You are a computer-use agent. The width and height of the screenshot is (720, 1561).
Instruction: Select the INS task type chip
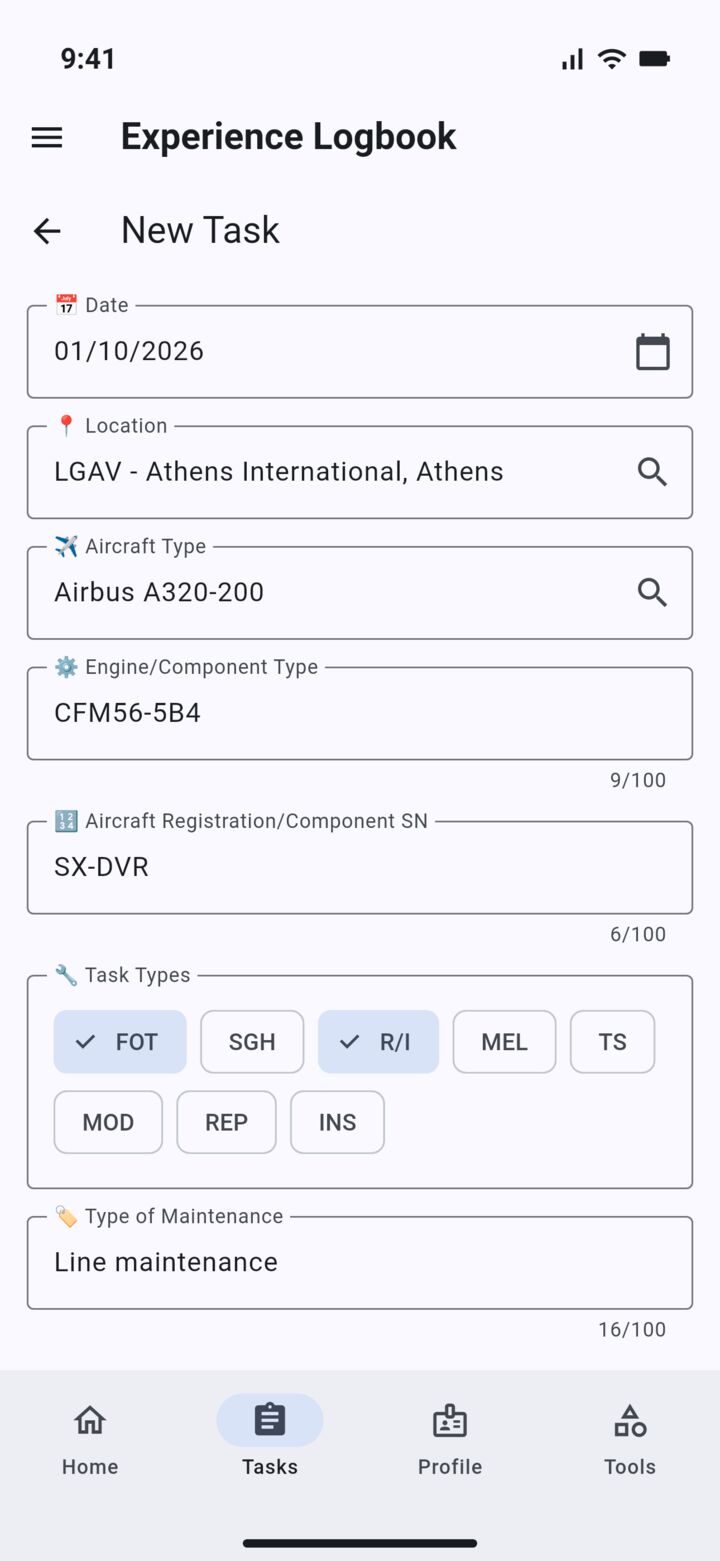click(x=337, y=1122)
